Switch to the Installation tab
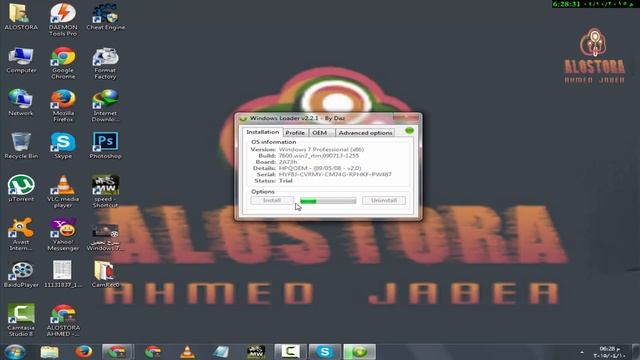The width and height of the screenshot is (640, 360). pos(262,132)
